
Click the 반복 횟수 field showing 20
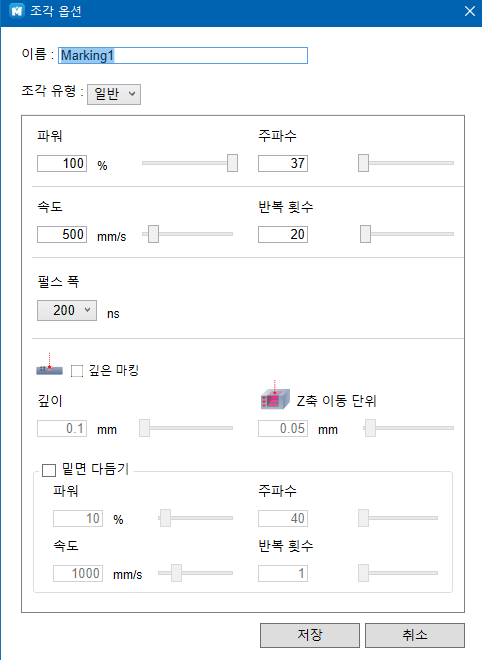click(x=283, y=234)
